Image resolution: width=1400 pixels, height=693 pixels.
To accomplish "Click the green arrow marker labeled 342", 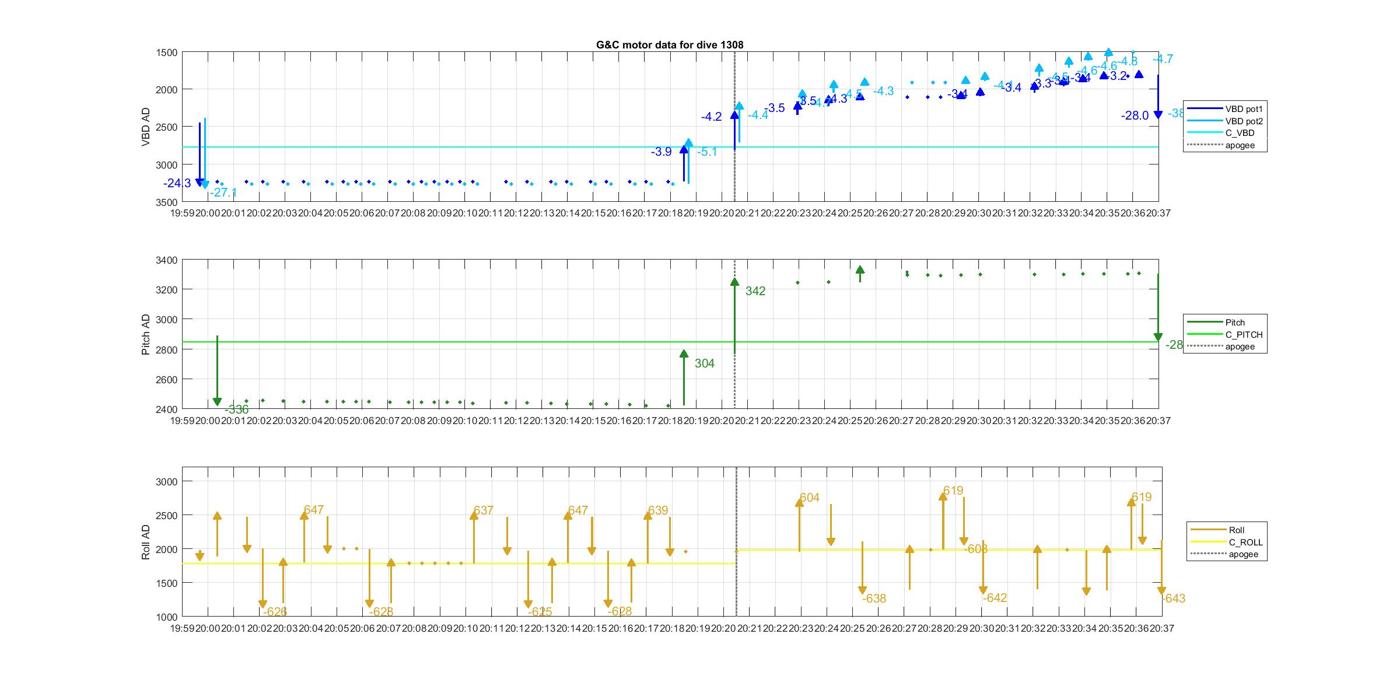I will click(734, 317).
